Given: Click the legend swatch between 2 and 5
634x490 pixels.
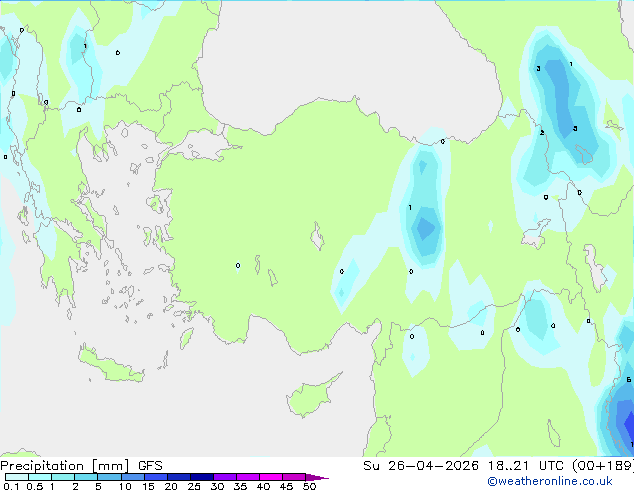Looking at the screenshot, I should 86,477.
